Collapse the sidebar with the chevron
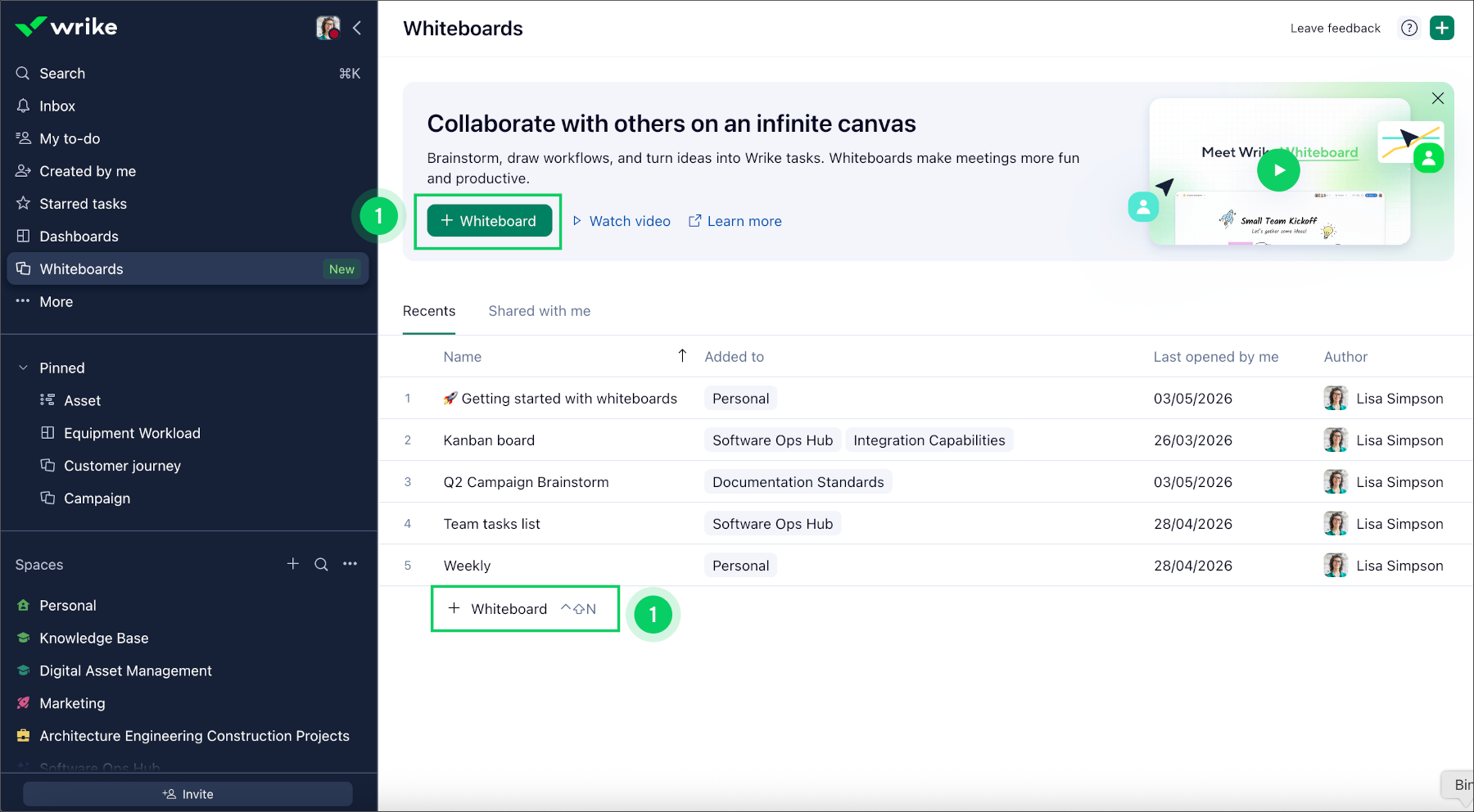This screenshot has height=812, width=1474. 357,28
